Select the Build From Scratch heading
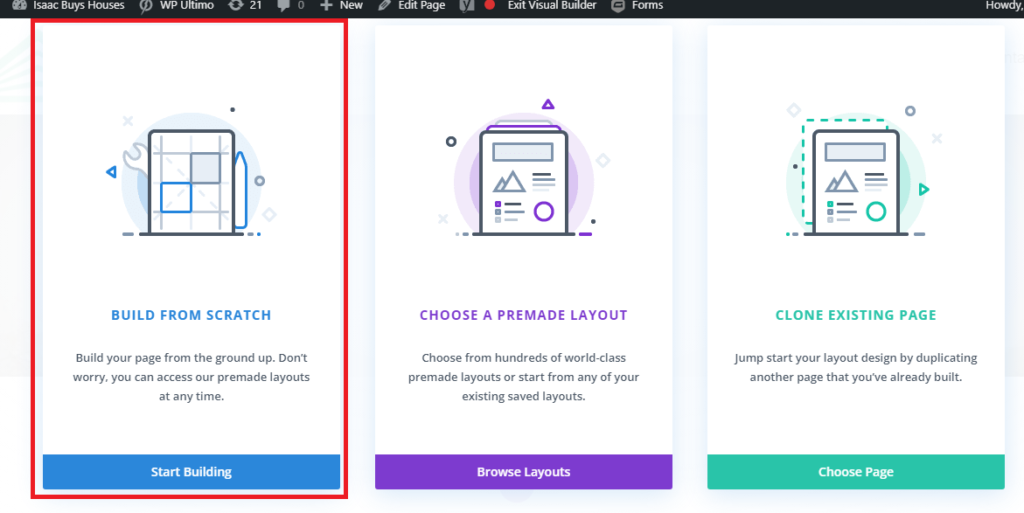 click(191, 315)
